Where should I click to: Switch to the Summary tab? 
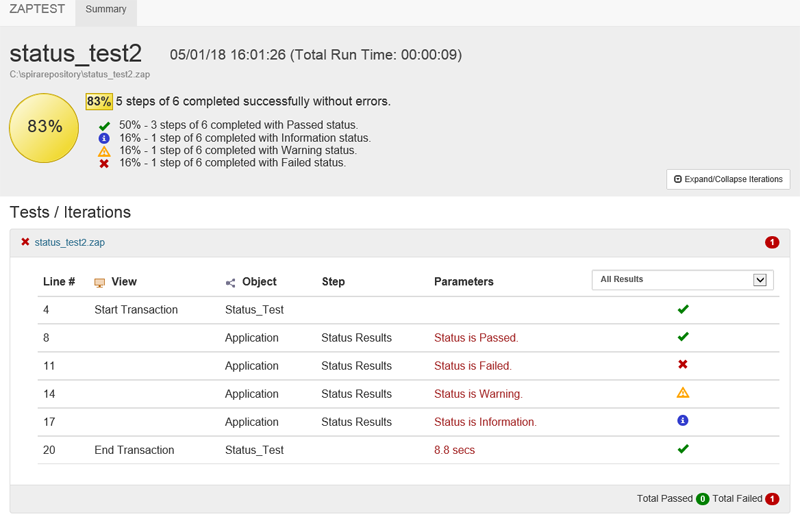pyautogui.click(x=106, y=10)
